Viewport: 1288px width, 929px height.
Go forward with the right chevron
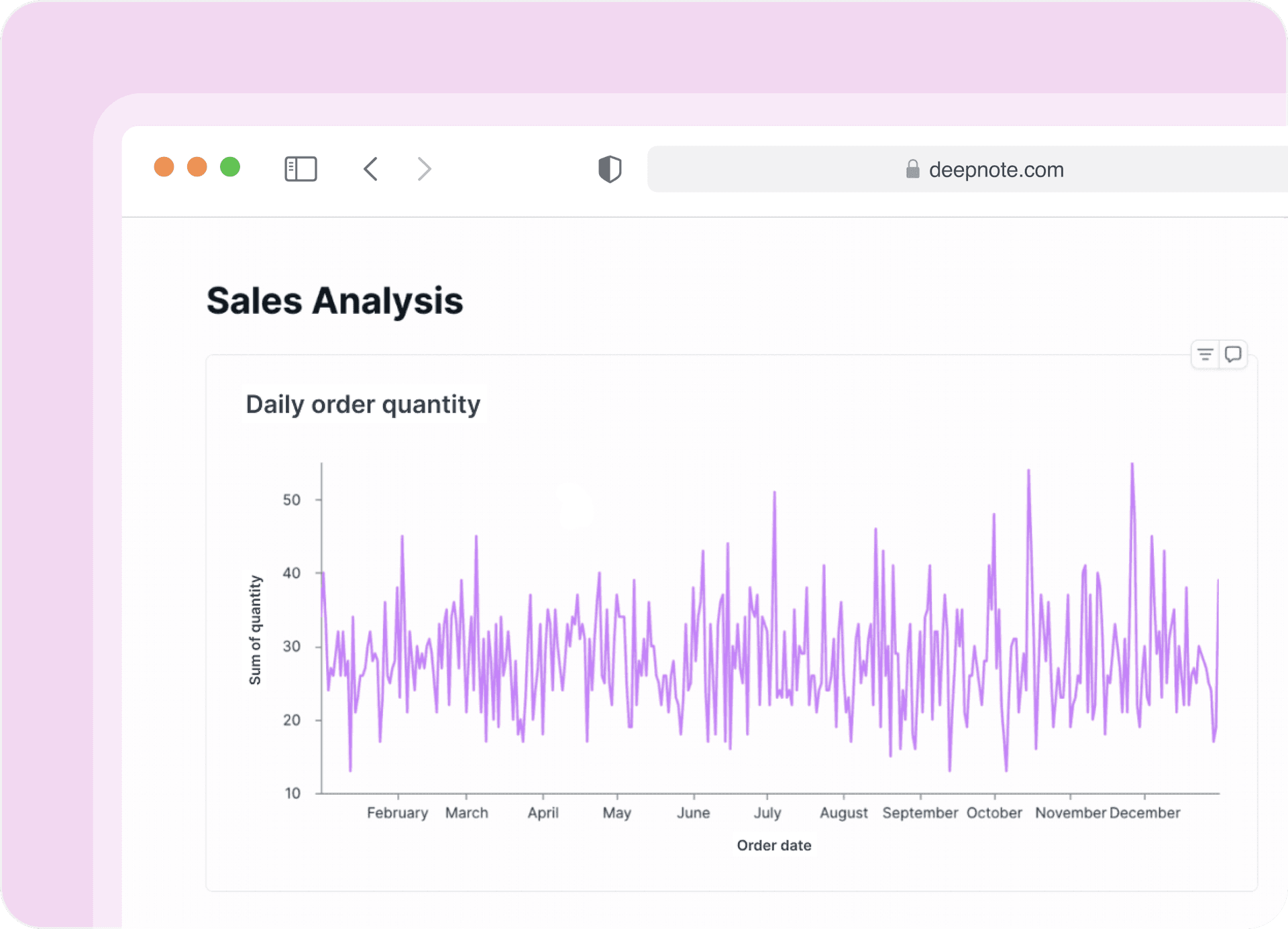[424, 169]
